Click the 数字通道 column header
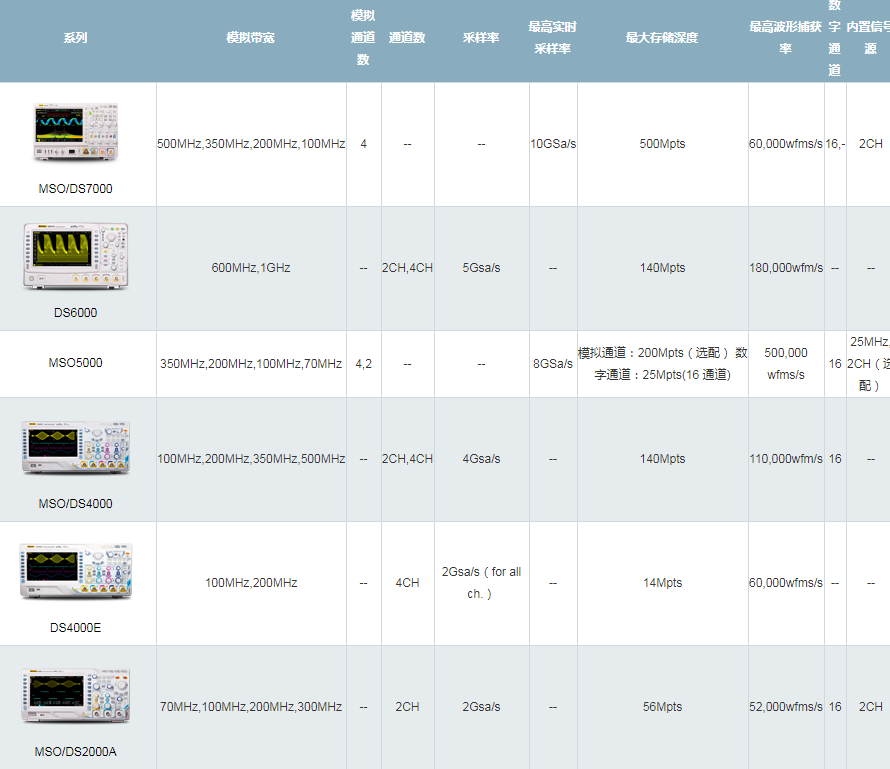This screenshot has height=769, width=890. [x=834, y=37]
